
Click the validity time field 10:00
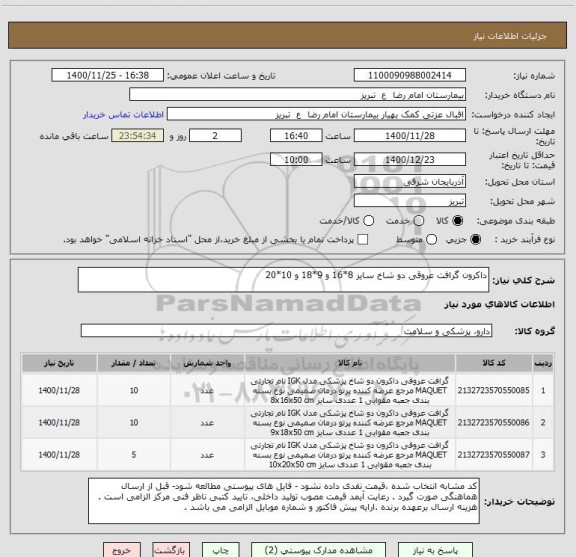tap(296, 159)
